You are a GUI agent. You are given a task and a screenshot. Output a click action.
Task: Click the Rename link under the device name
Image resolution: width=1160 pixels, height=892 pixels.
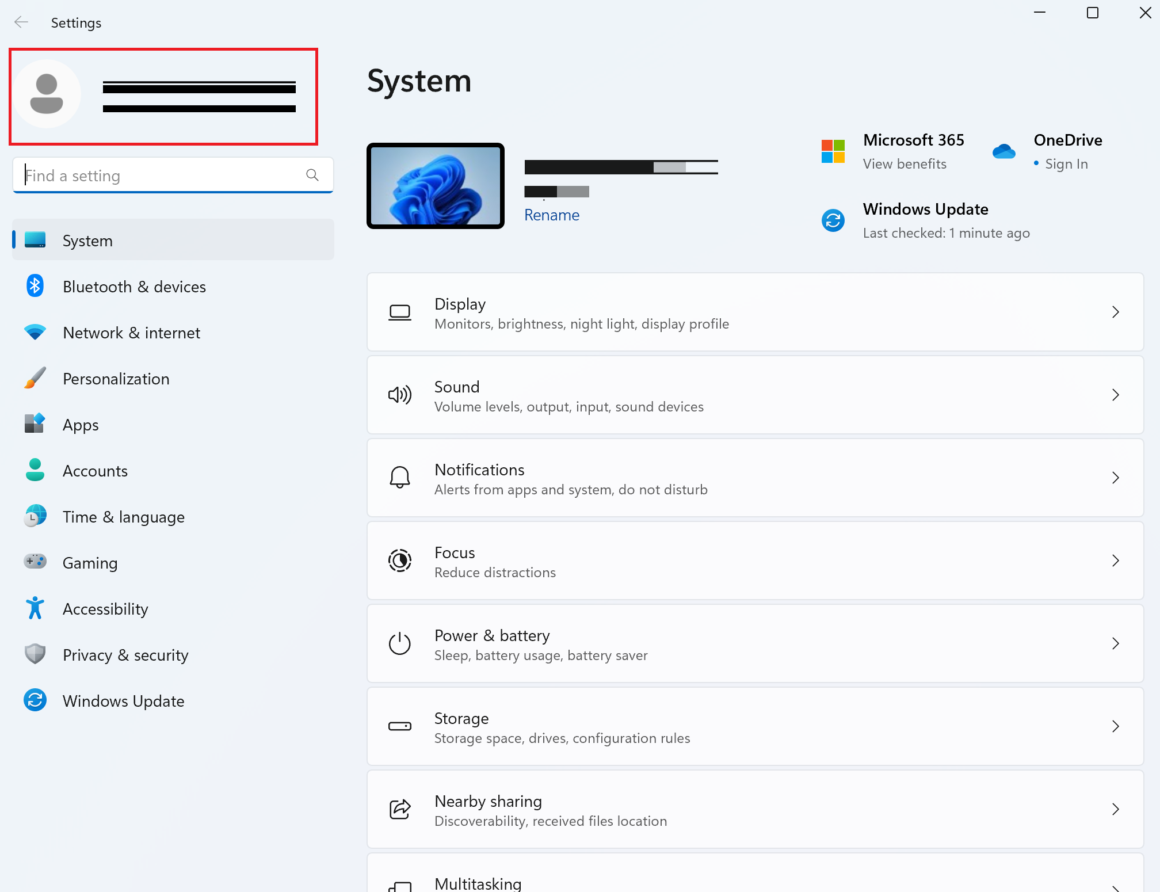[552, 214]
